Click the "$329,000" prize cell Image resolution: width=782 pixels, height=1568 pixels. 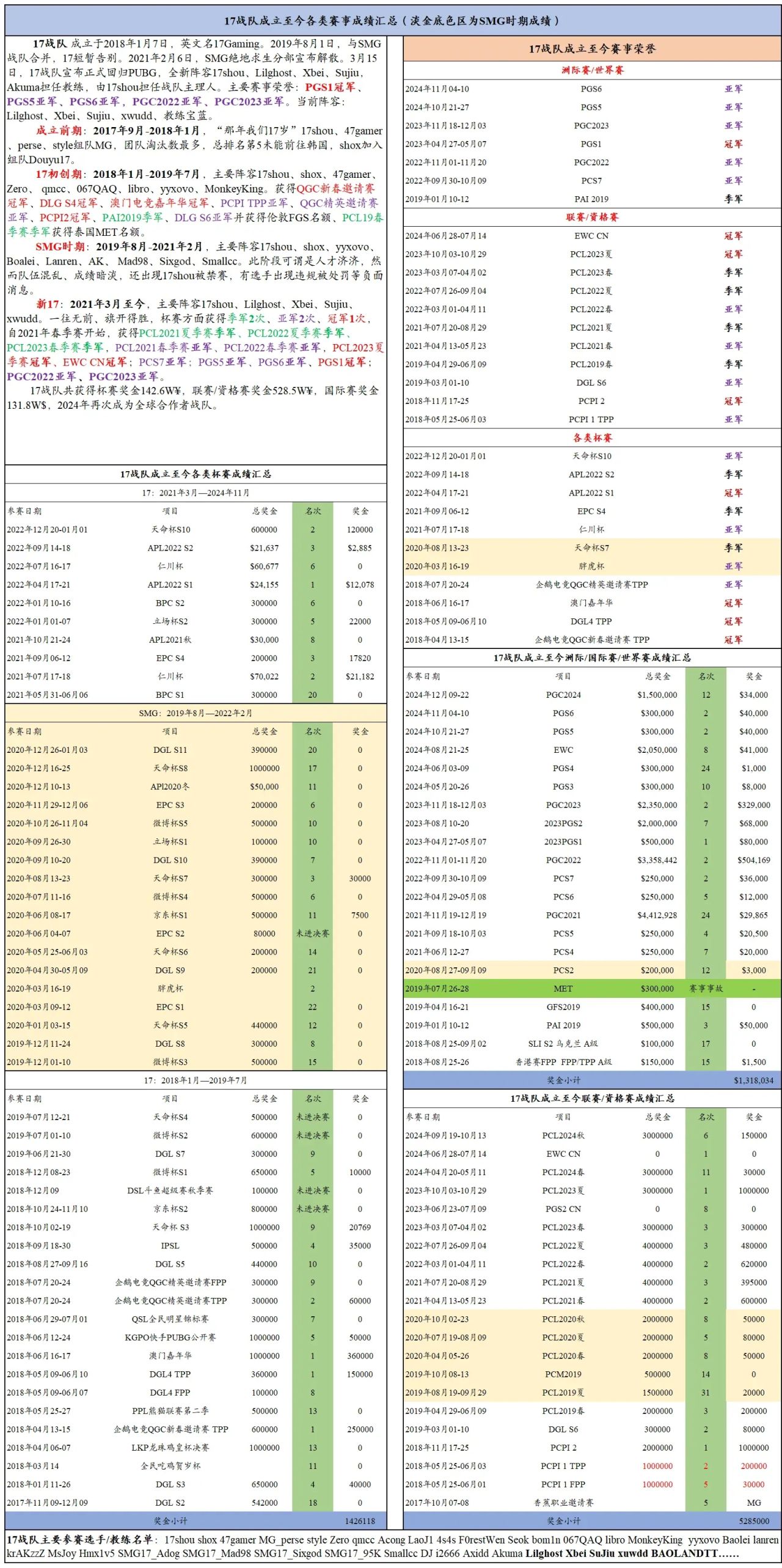point(753,805)
